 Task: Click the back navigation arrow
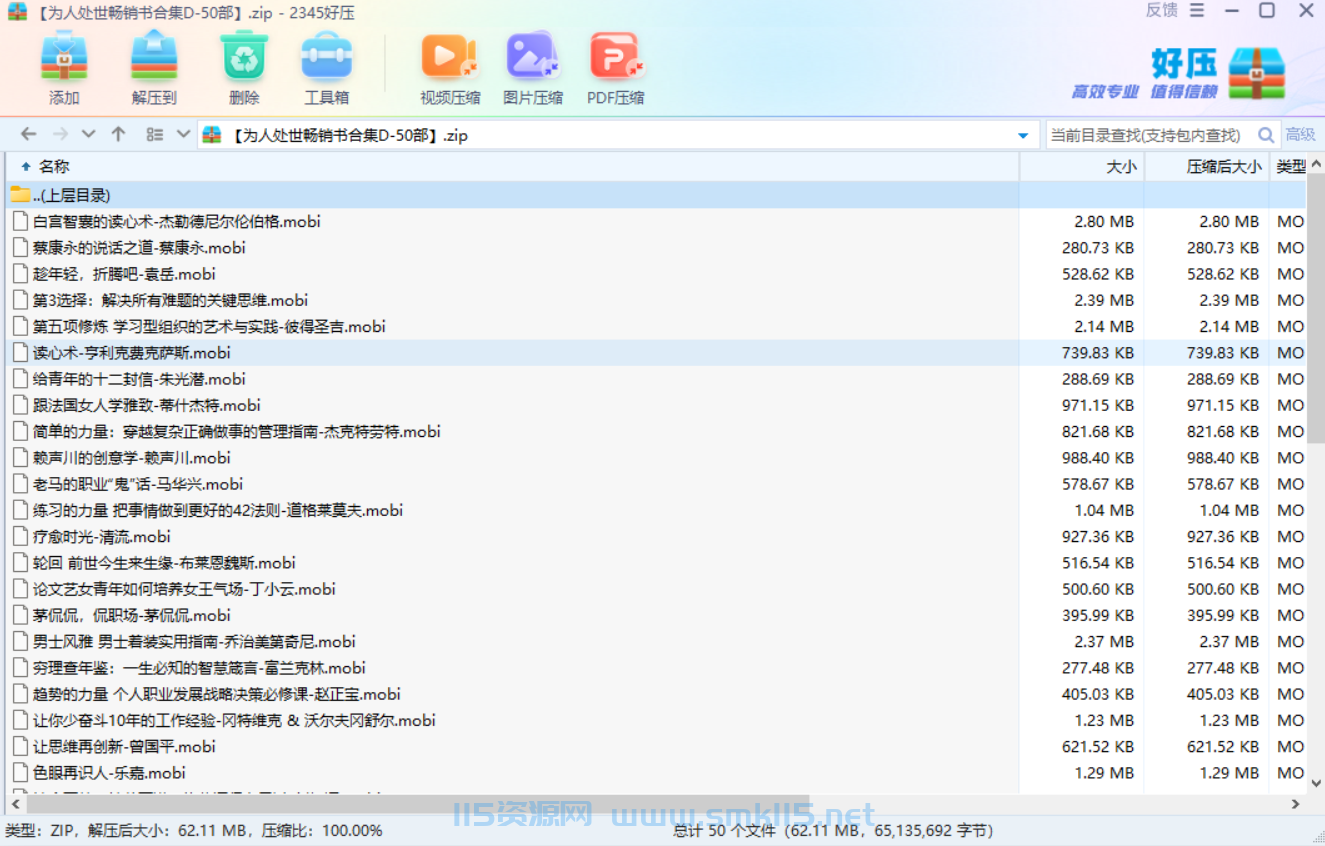[x=29, y=134]
